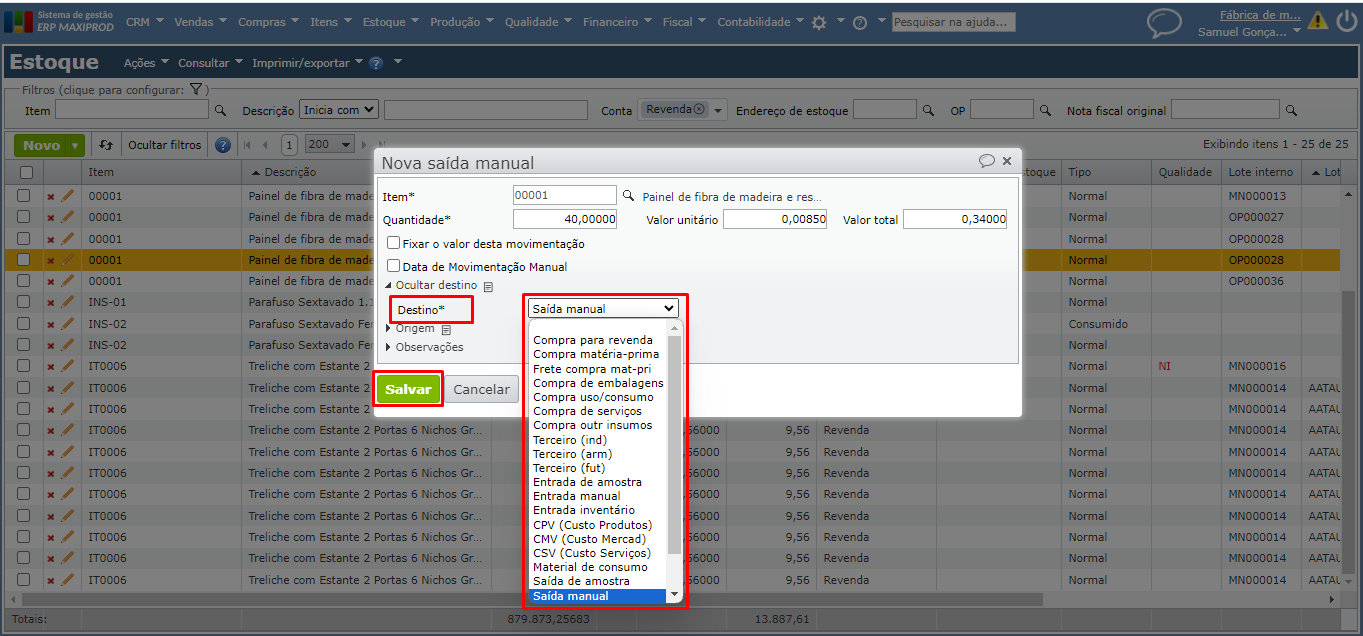
Task: Click the Salvar button
Action: pyautogui.click(x=408, y=389)
